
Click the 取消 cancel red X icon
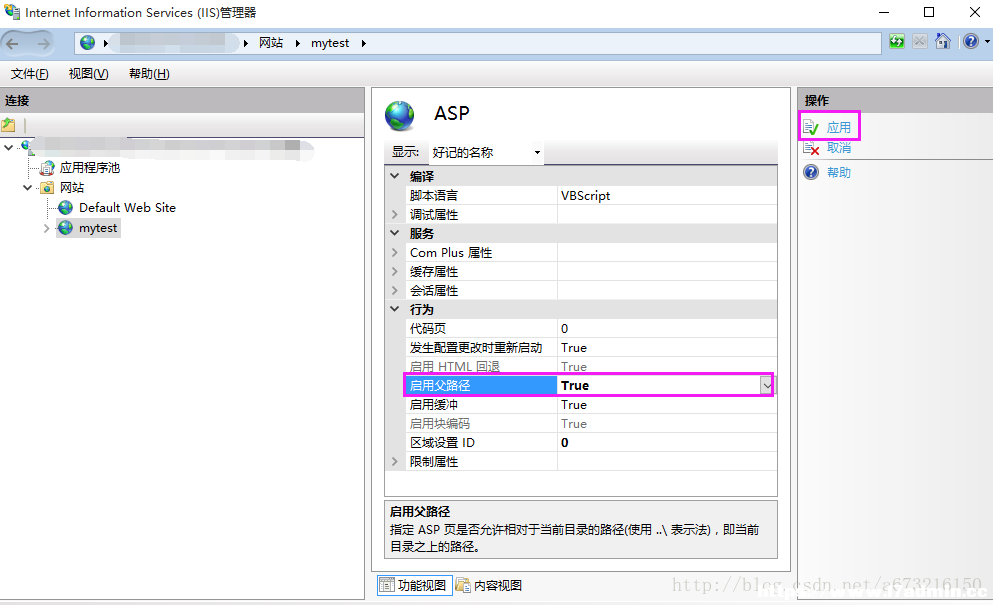[811, 148]
